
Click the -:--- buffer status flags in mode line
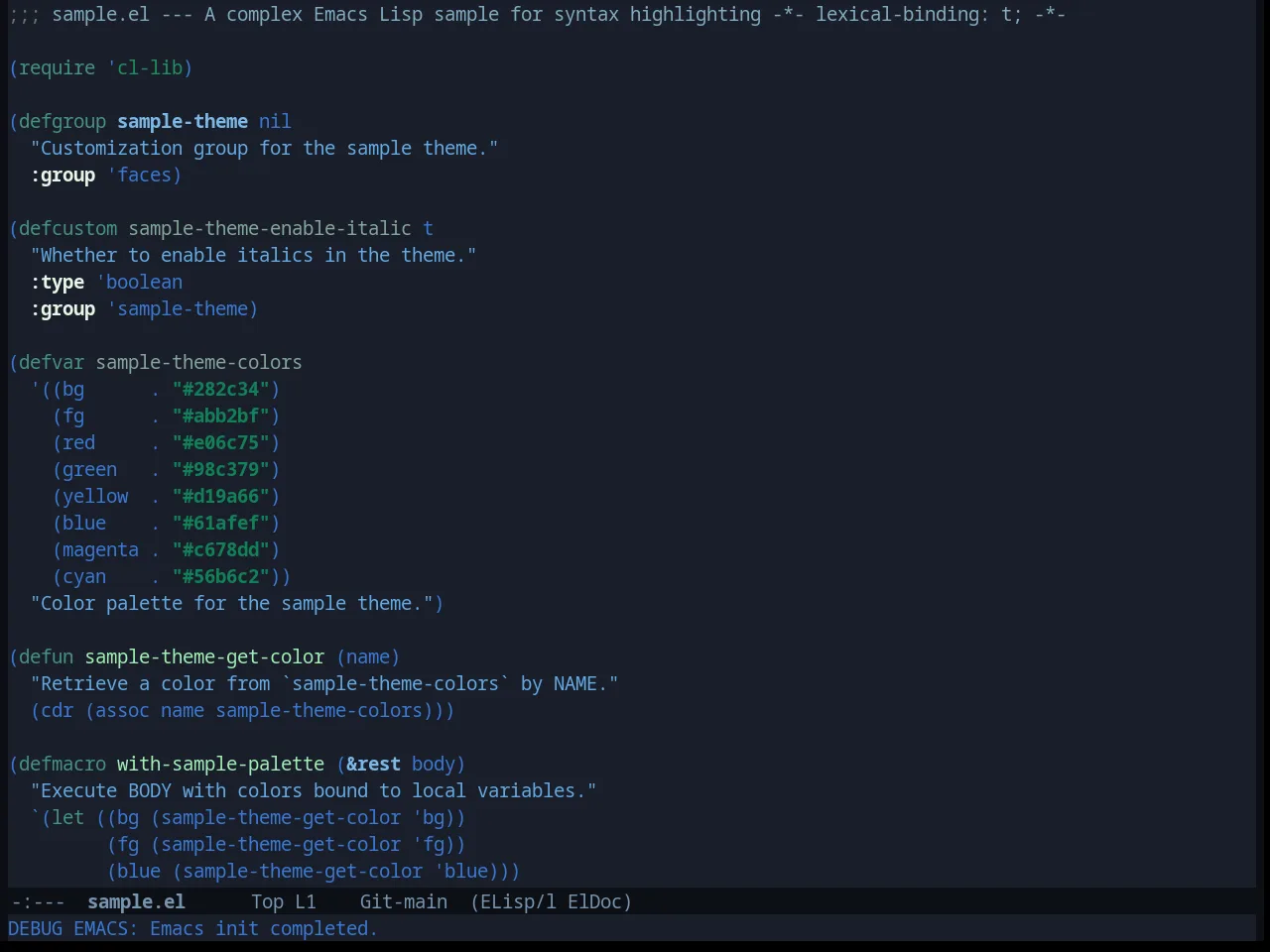click(x=38, y=901)
